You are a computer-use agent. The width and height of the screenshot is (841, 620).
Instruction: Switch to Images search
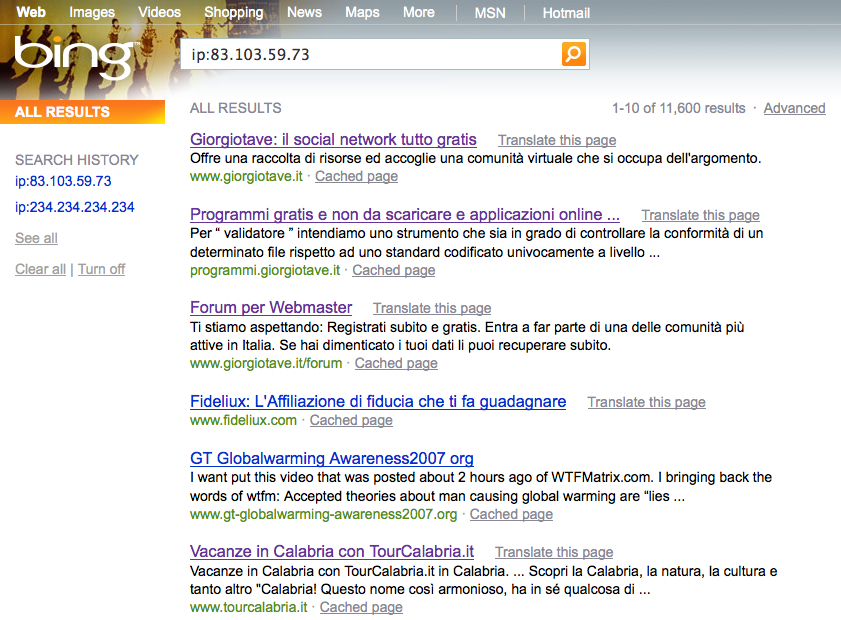point(92,12)
